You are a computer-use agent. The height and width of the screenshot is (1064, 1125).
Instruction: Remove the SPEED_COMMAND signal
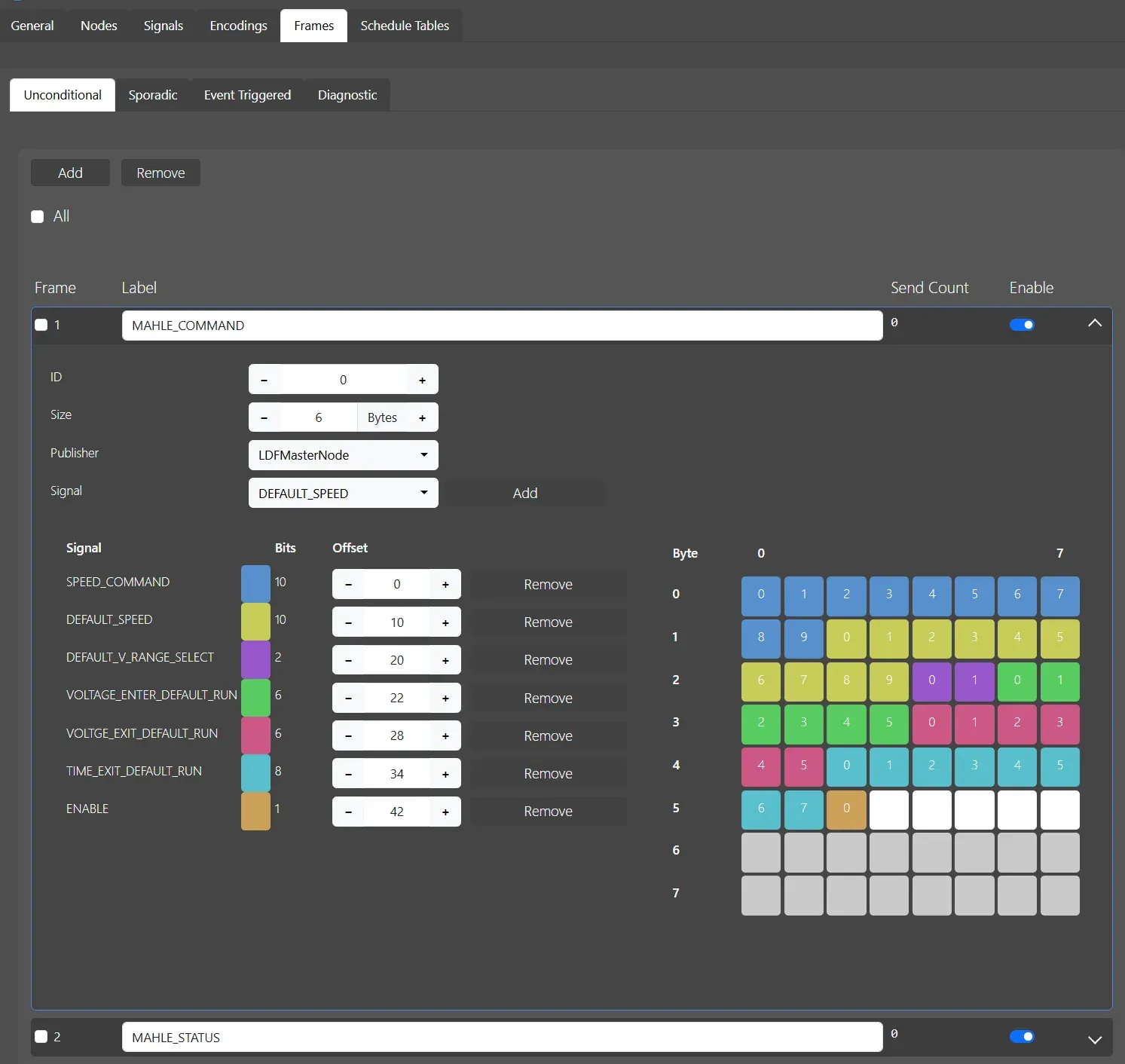coord(549,585)
